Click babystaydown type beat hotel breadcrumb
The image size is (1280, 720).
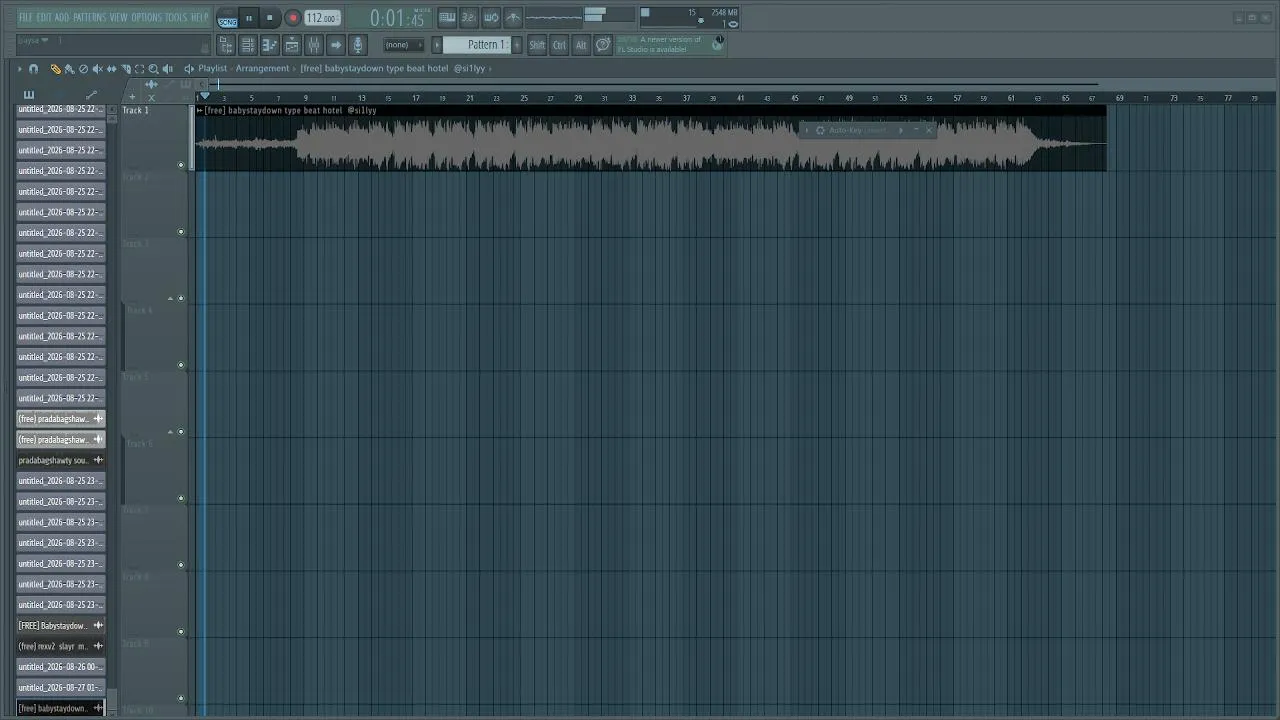[392, 69]
